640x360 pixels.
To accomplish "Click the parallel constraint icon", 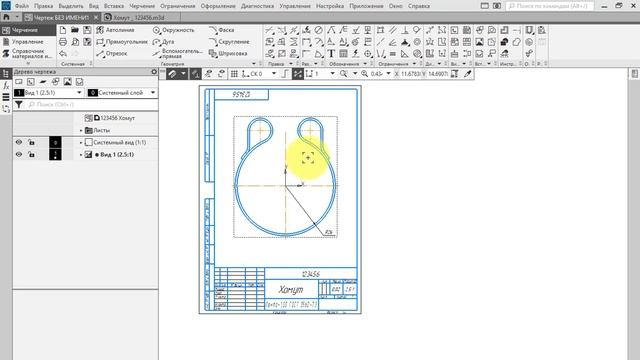I will point(393,30).
